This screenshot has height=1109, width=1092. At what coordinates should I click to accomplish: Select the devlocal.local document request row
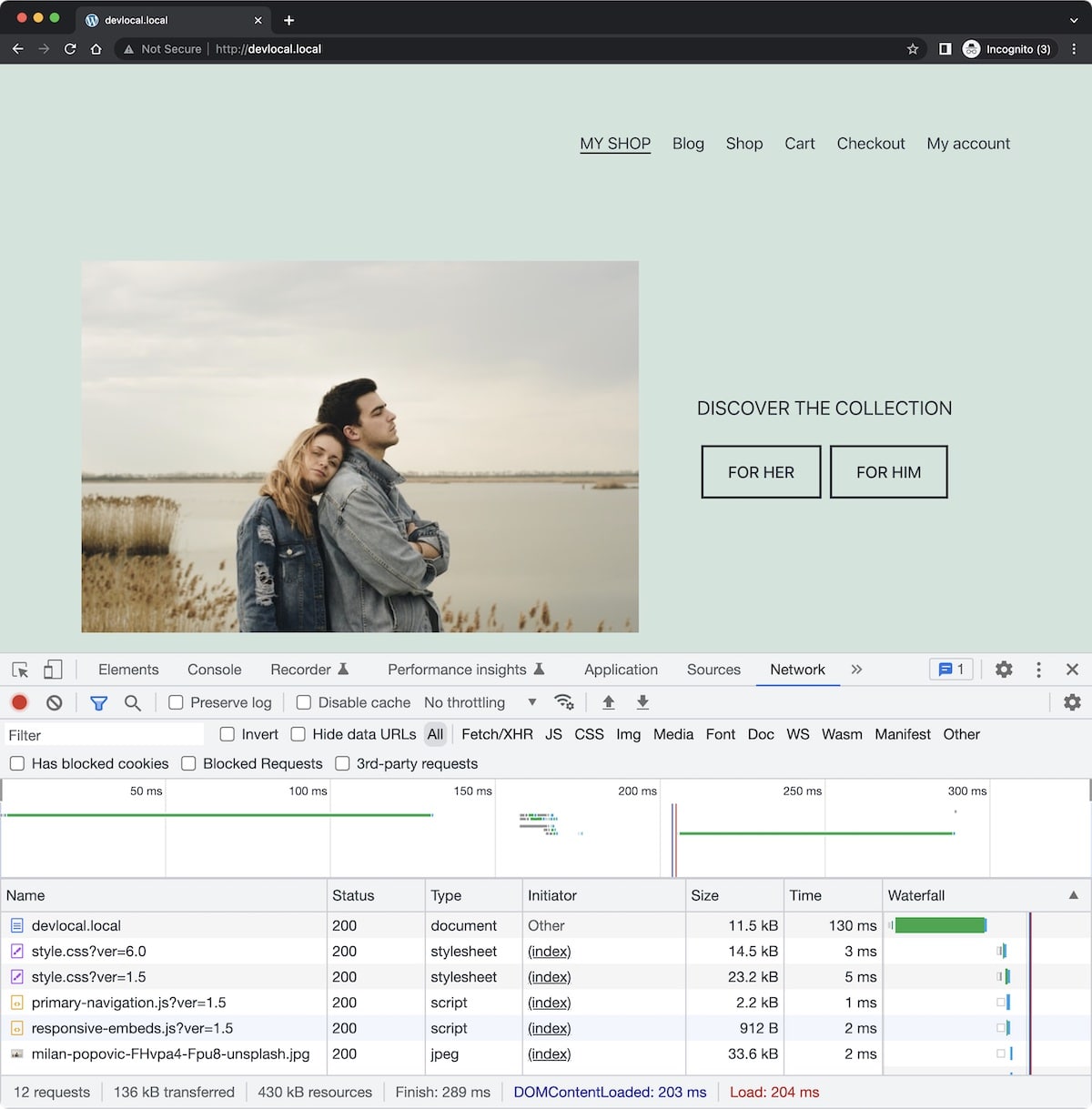tap(546, 925)
